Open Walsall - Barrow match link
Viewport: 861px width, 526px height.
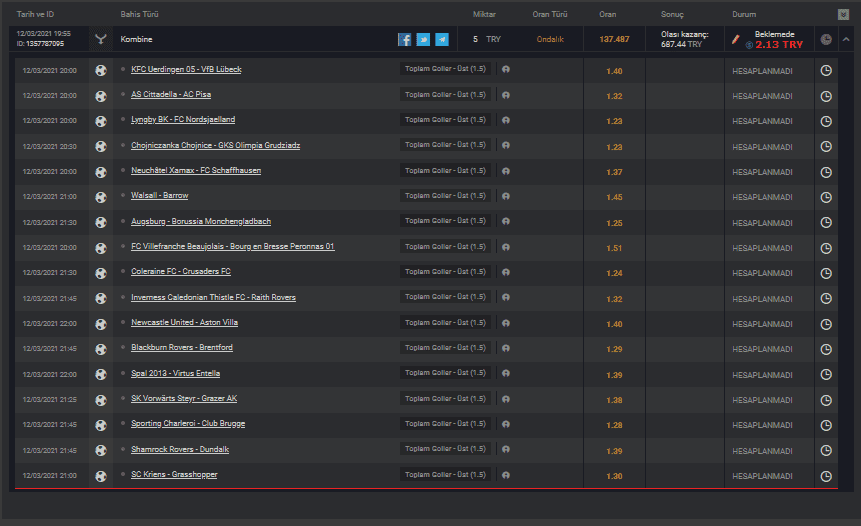pyautogui.click(x=159, y=195)
